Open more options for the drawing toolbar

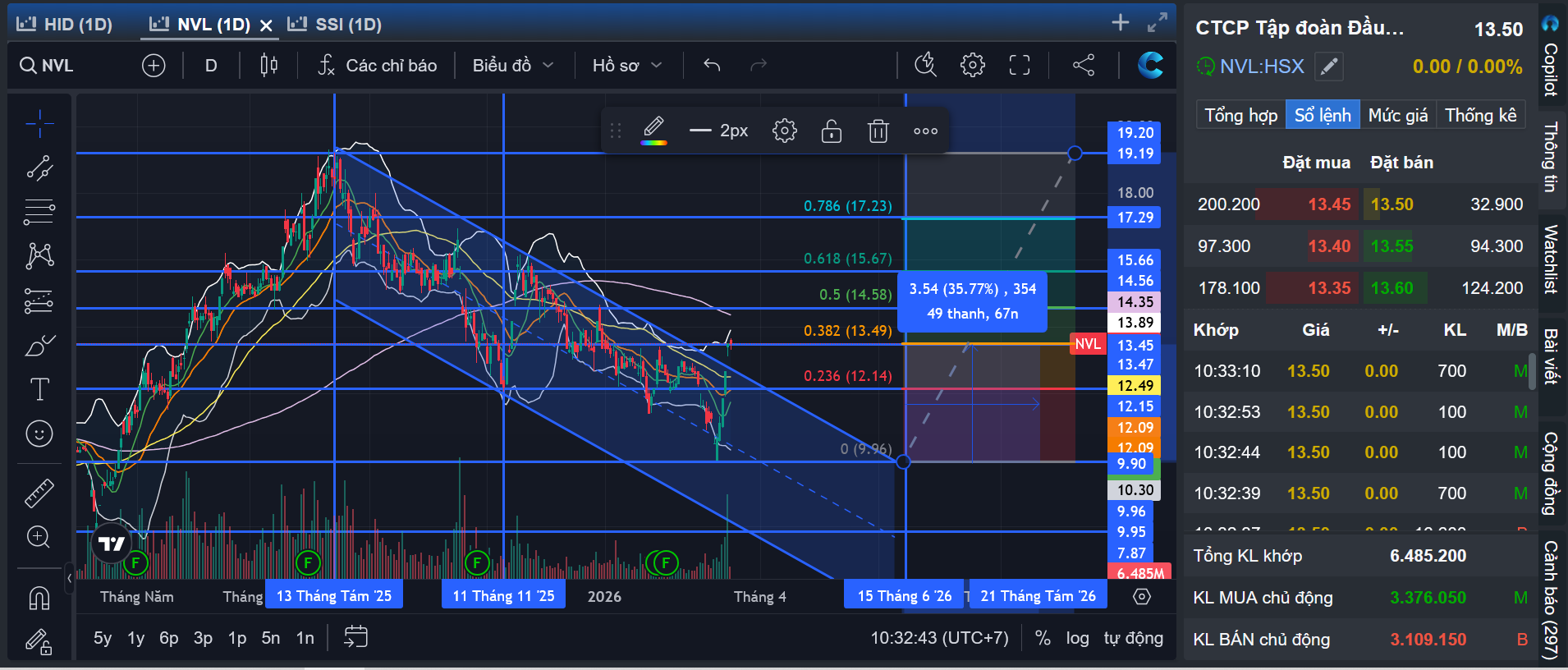[x=925, y=131]
